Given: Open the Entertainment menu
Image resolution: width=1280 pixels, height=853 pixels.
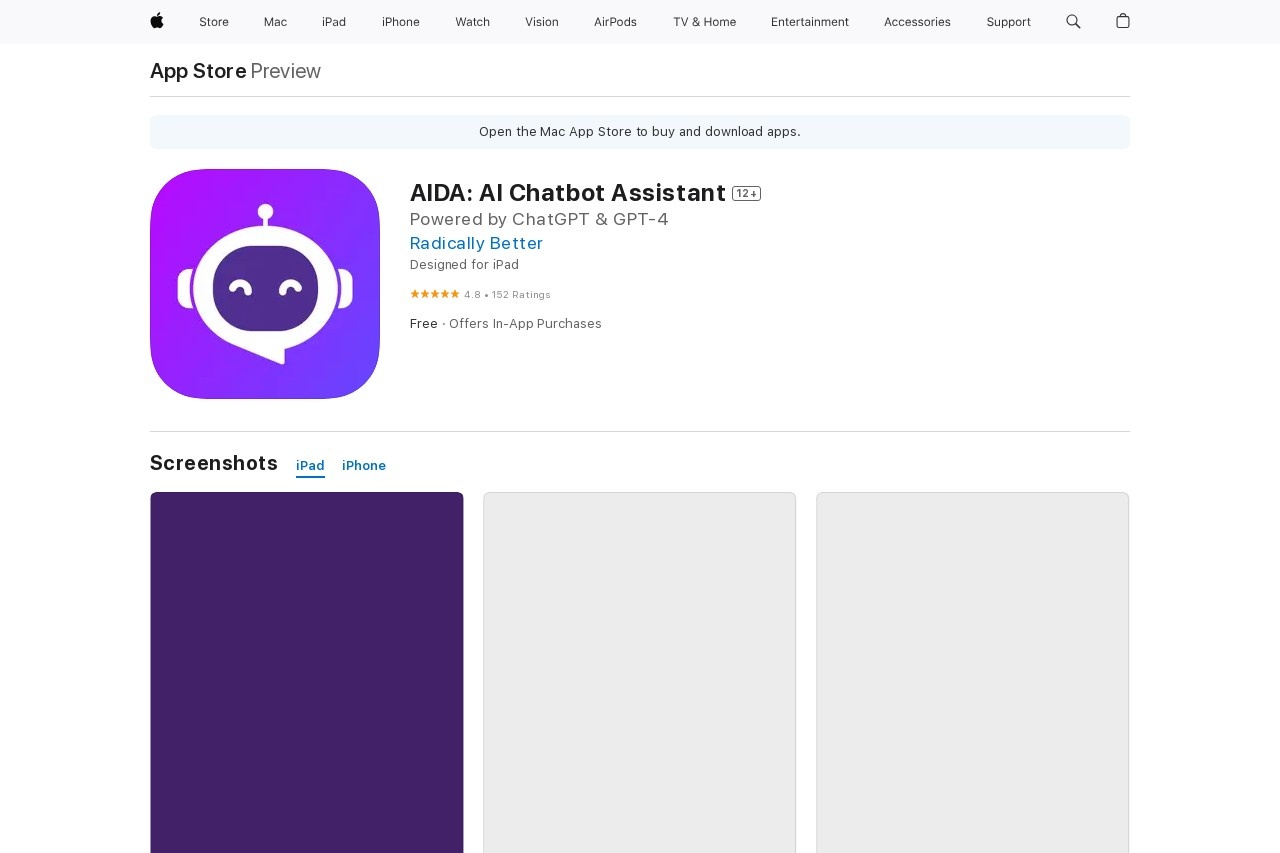Looking at the screenshot, I should pos(810,22).
